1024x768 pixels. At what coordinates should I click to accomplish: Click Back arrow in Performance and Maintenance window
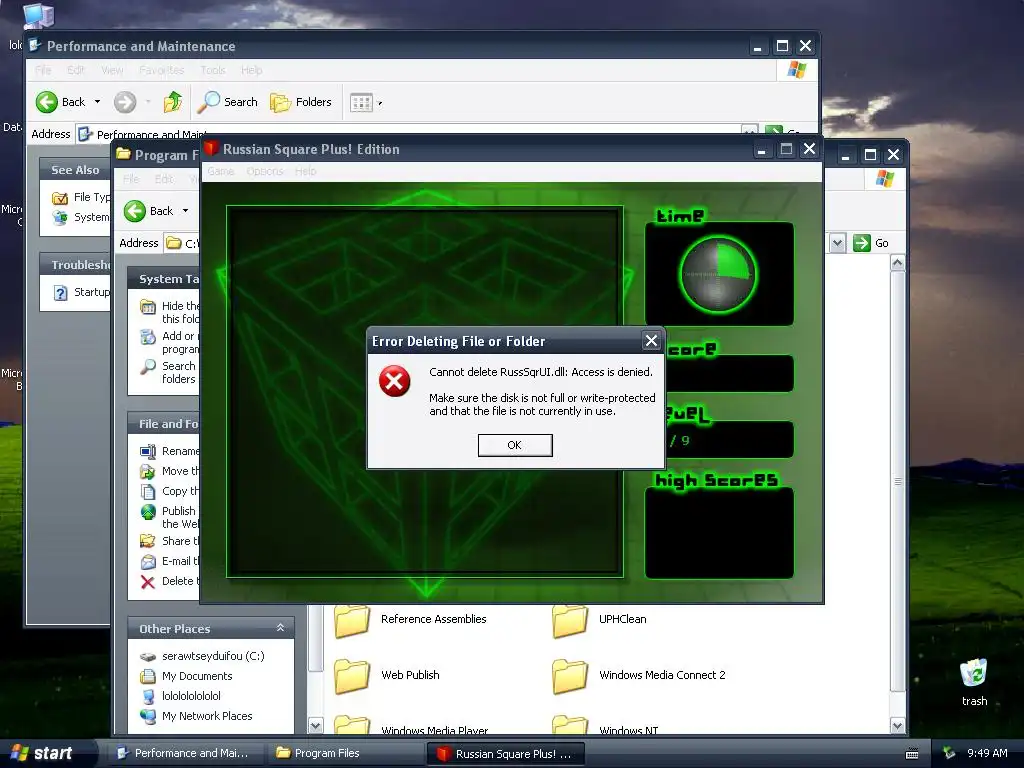point(47,102)
